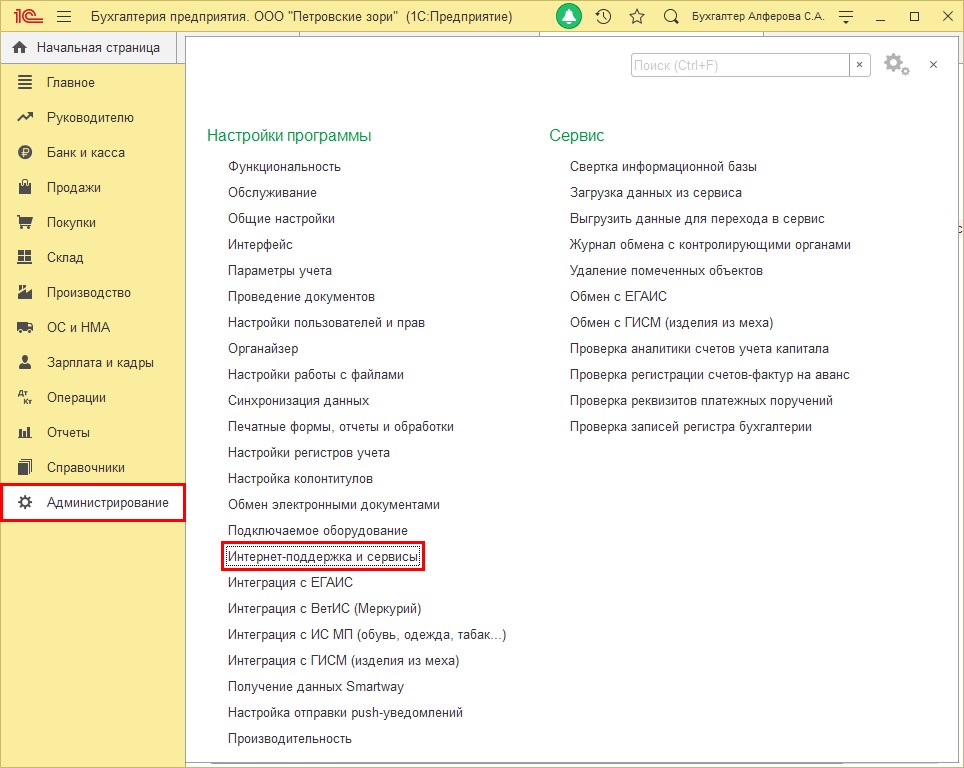Viewport: 964px width, 768px height.
Task: Open Обмен с ГИСМ (изделия из меха)
Action: click(x=671, y=322)
